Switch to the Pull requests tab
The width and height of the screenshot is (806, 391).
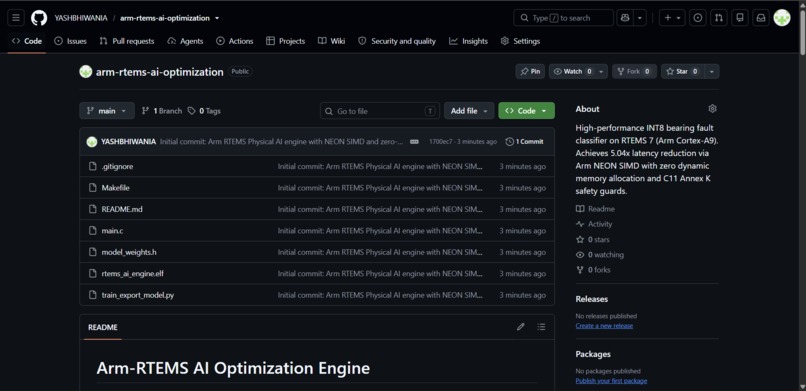pyautogui.click(x=126, y=41)
